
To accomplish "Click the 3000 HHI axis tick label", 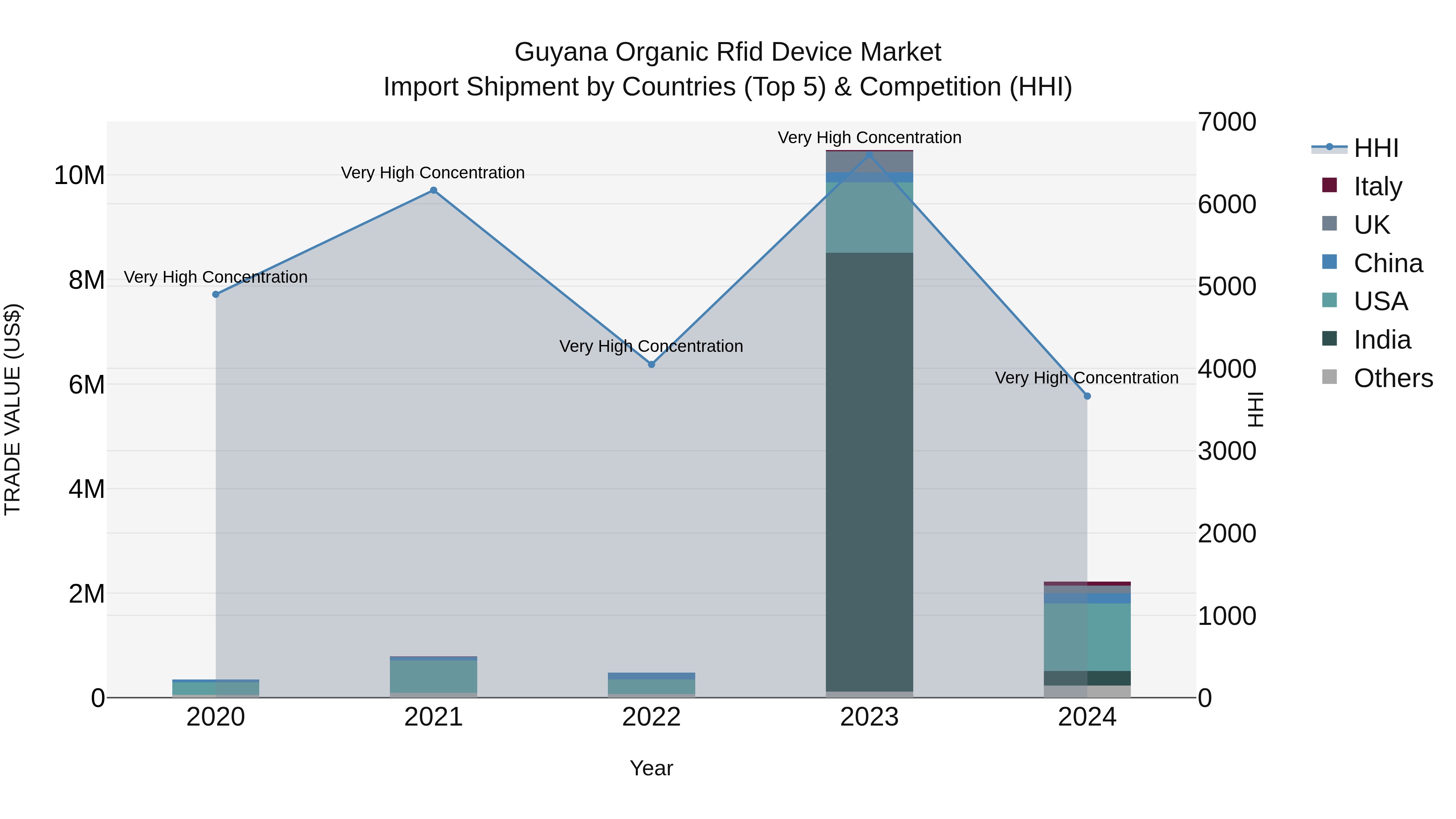I will (1227, 451).
